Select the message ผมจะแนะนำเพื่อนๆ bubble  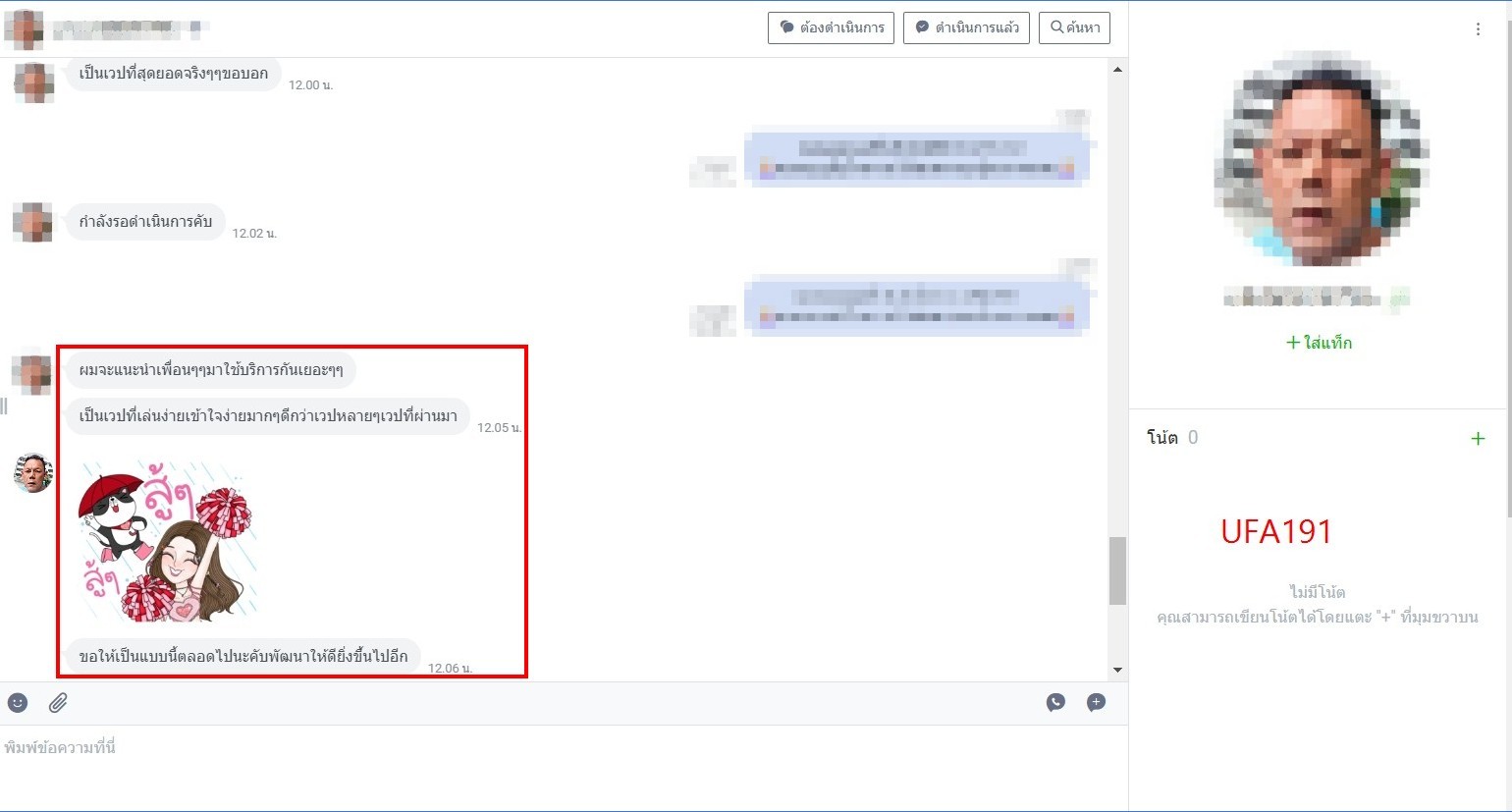click(211, 371)
